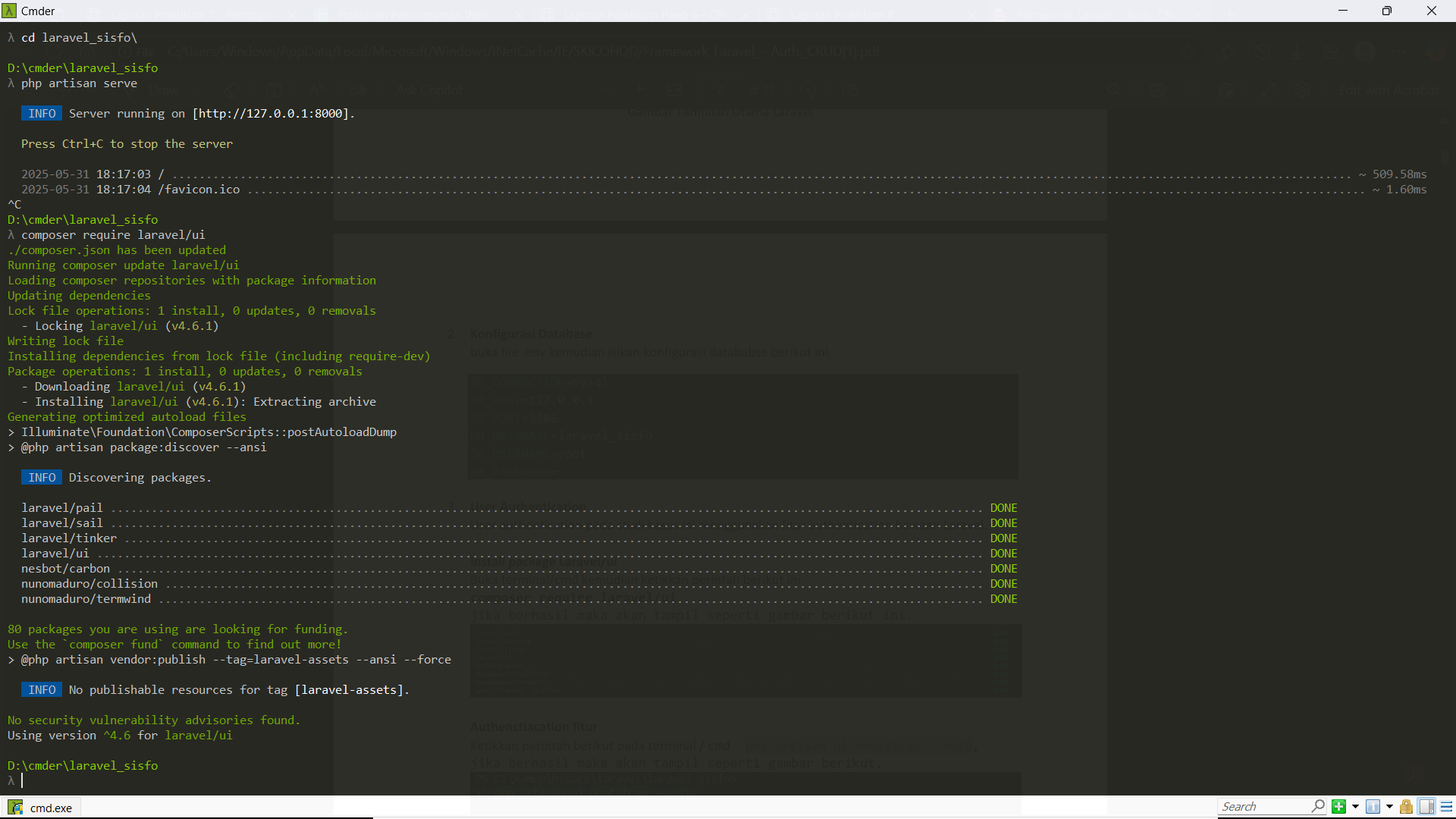Click the cmd.exe tab's small icon

coord(15,808)
